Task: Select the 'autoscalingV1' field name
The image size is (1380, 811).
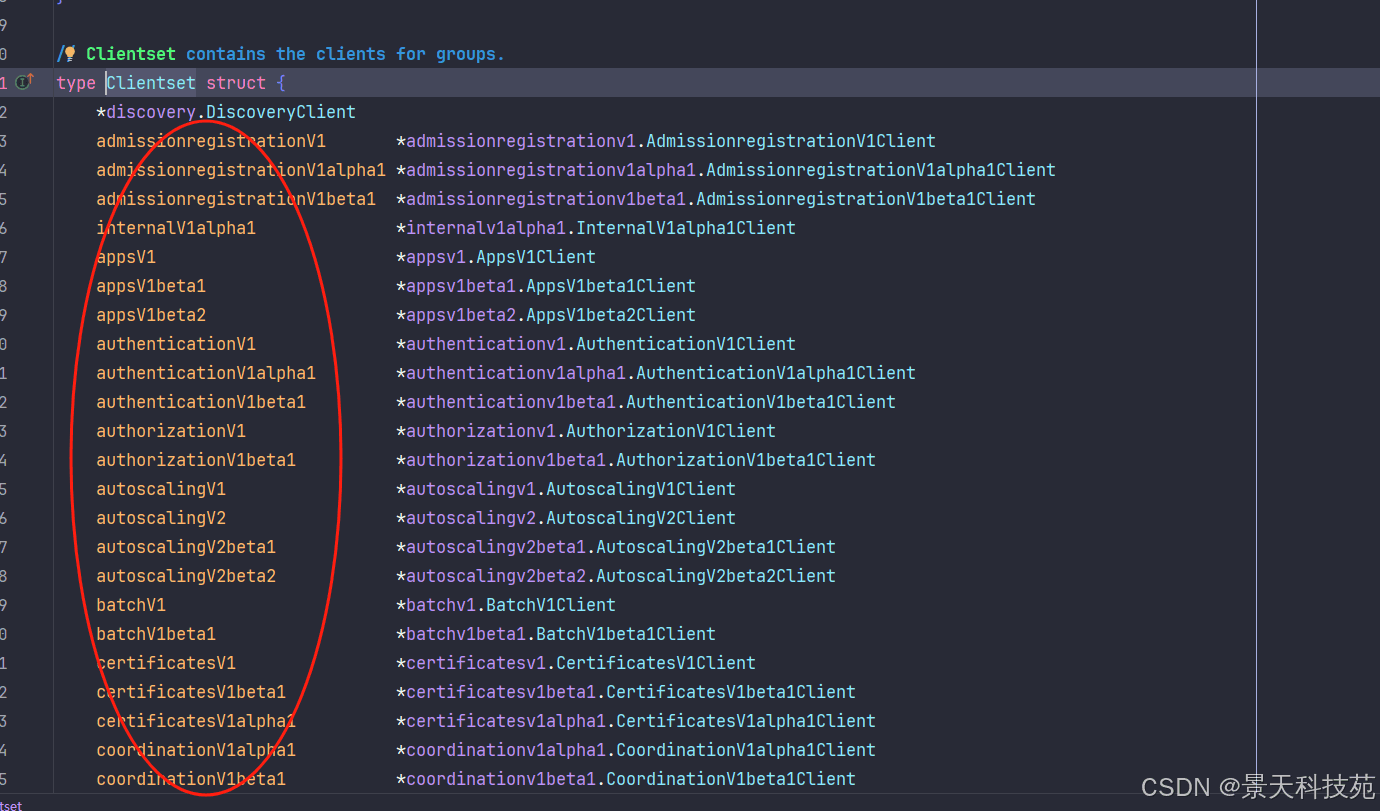Action: tap(161, 489)
